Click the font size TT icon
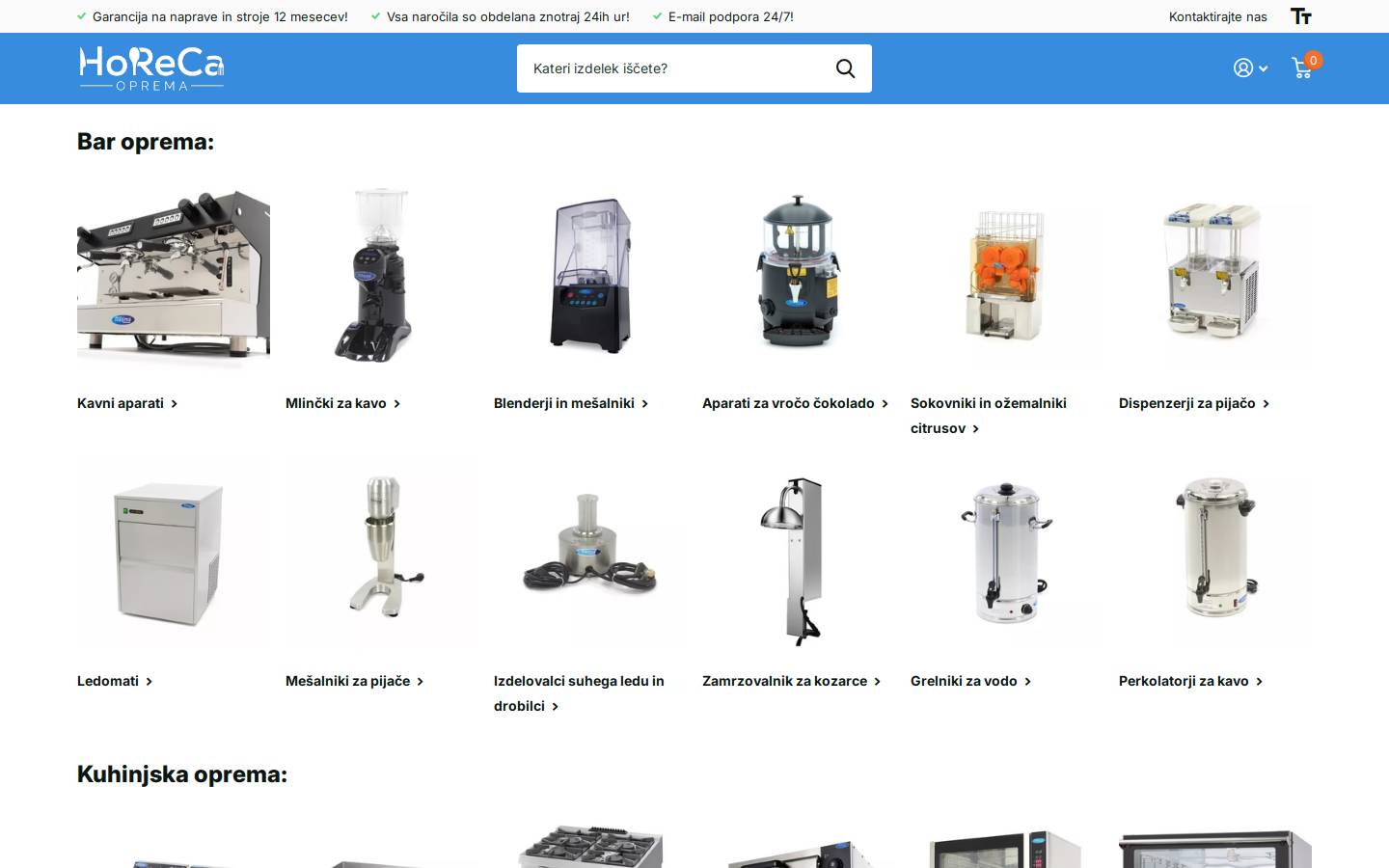 1301,16
